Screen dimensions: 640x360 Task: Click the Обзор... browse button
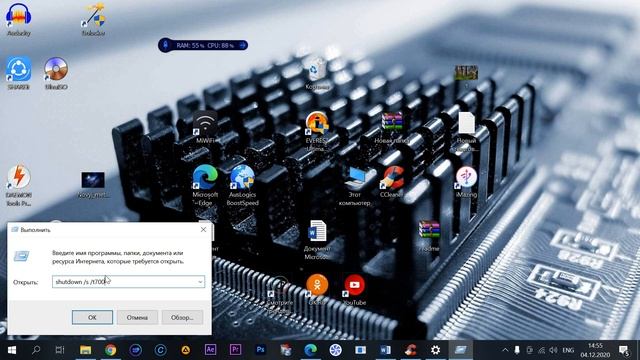tap(182, 317)
